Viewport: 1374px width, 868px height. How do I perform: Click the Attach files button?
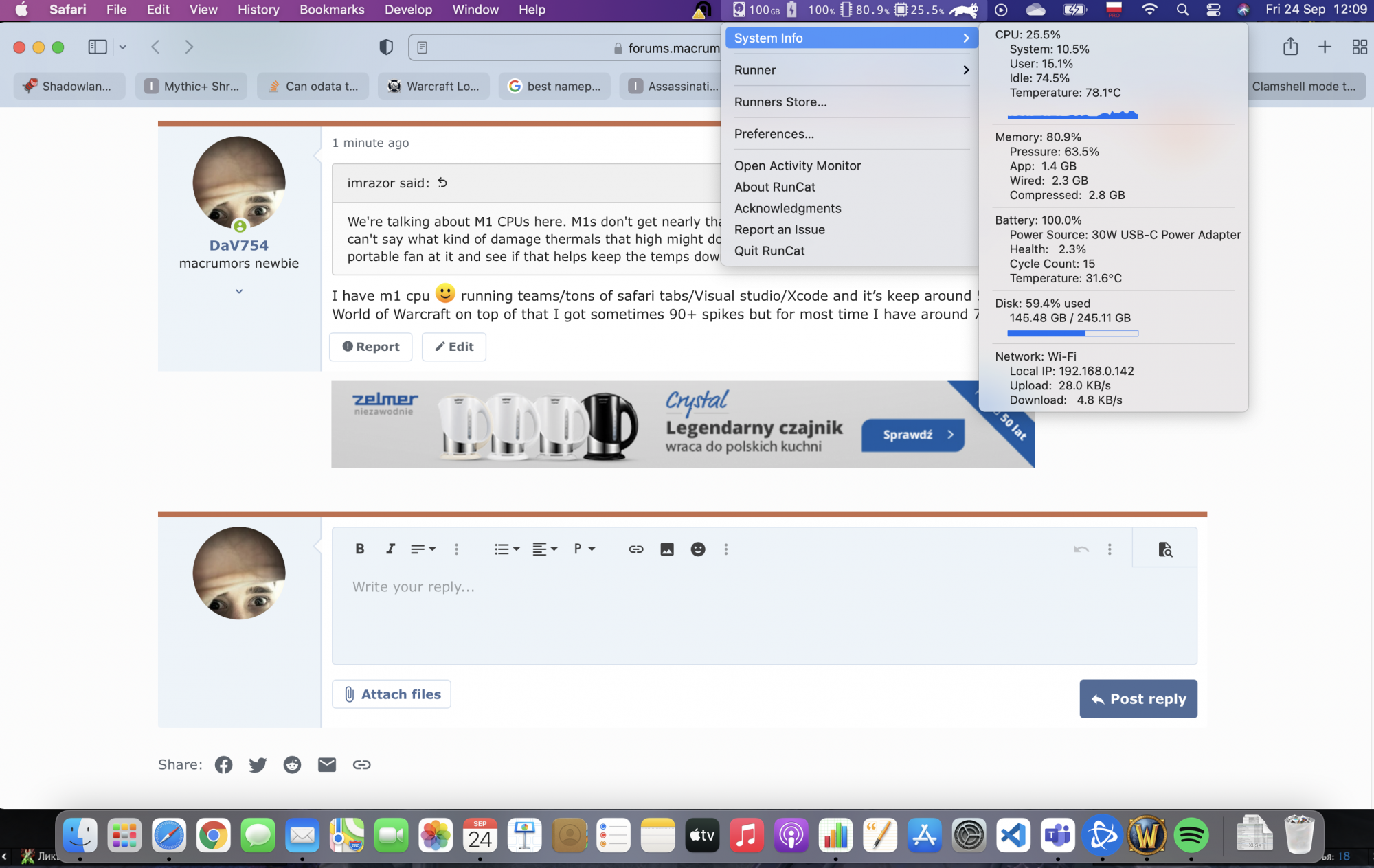click(x=392, y=694)
